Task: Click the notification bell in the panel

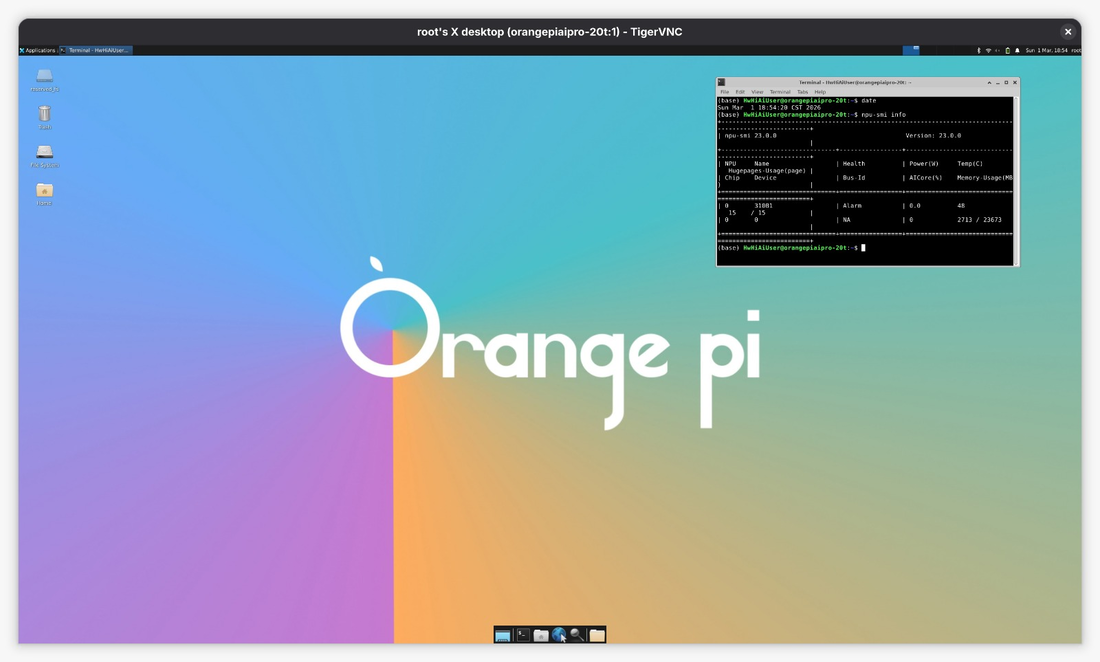Action: (1017, 49)
